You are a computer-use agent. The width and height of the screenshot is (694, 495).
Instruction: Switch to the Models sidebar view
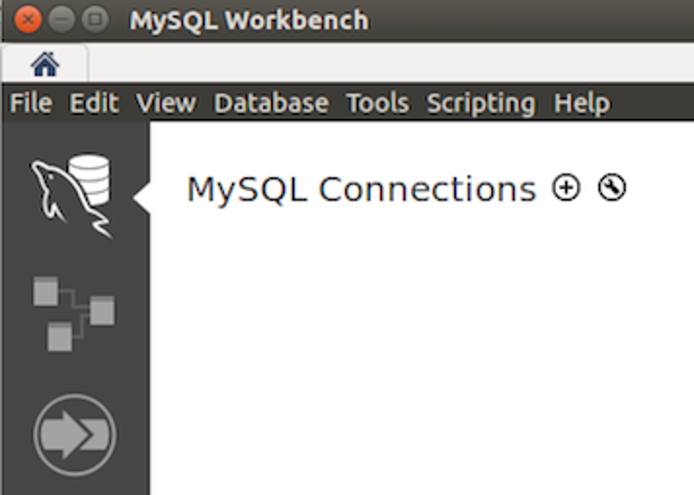(74, 314)
